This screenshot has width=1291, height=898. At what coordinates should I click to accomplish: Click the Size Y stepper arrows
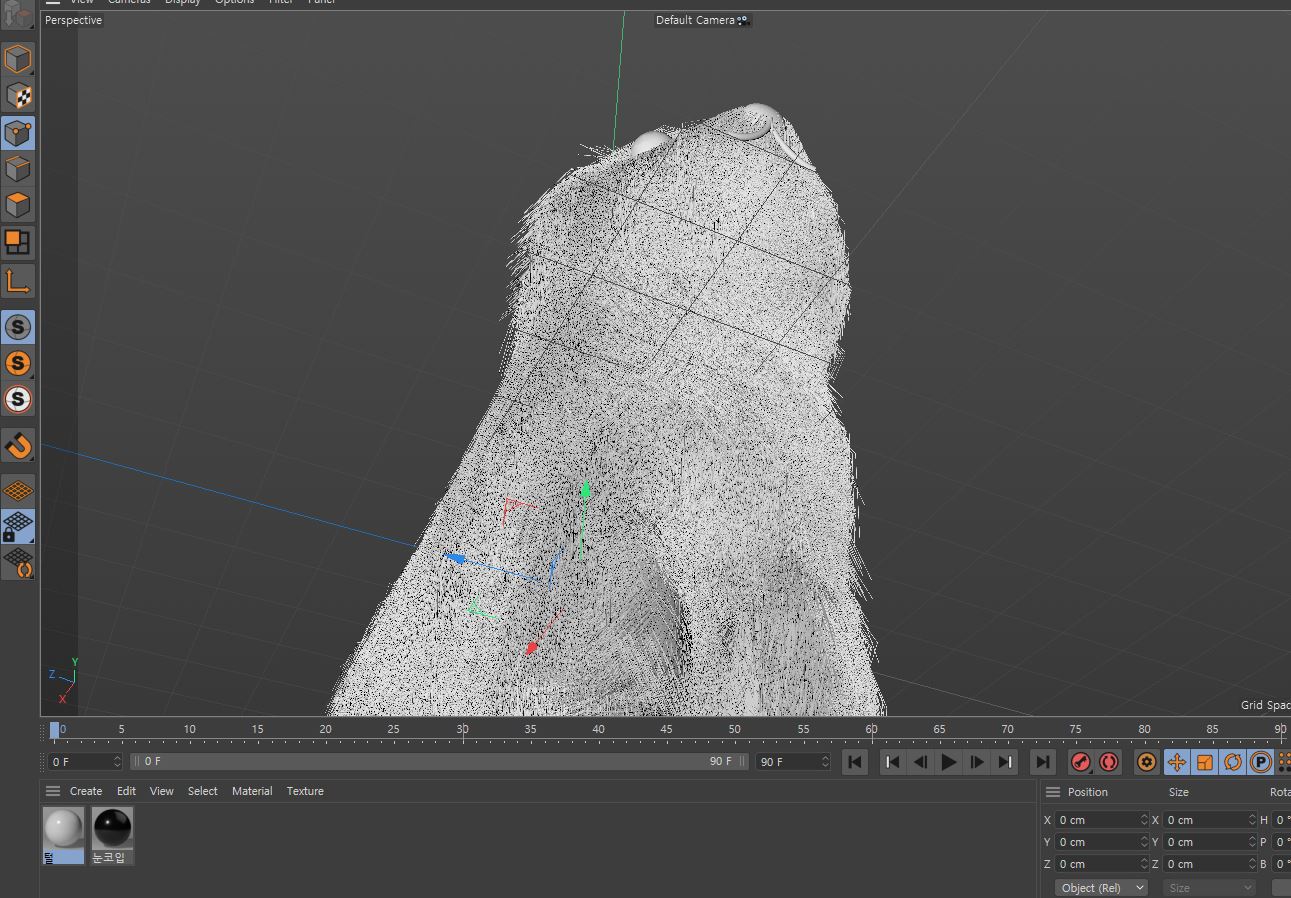click(1252, 842)
